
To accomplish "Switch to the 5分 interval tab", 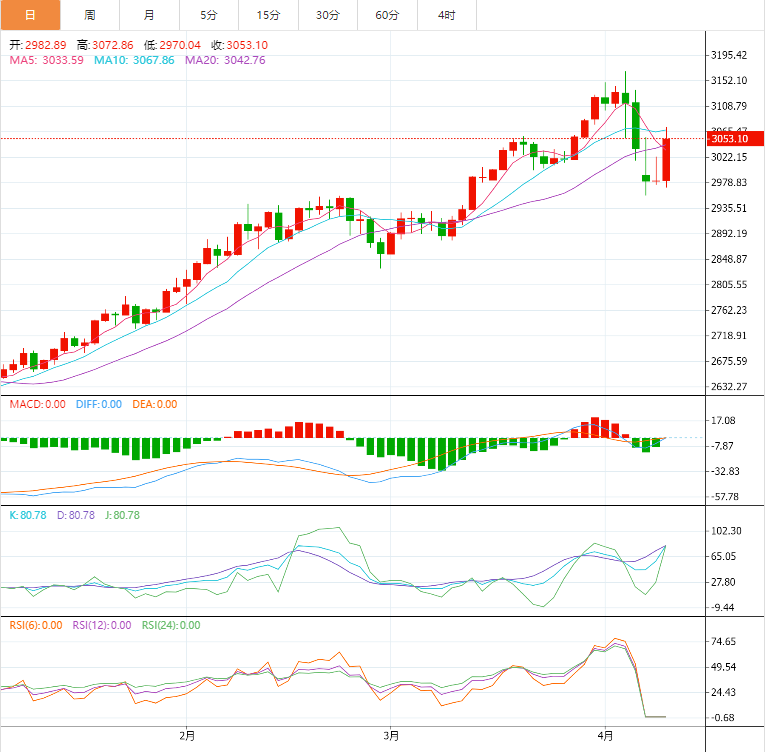I will [x=208, y=15].
